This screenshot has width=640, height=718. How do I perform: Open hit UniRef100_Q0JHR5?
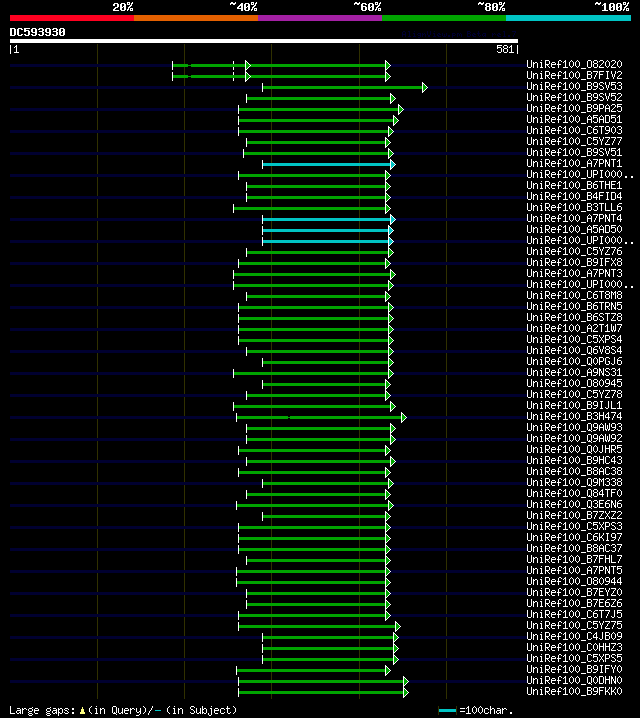click(574, 449)
